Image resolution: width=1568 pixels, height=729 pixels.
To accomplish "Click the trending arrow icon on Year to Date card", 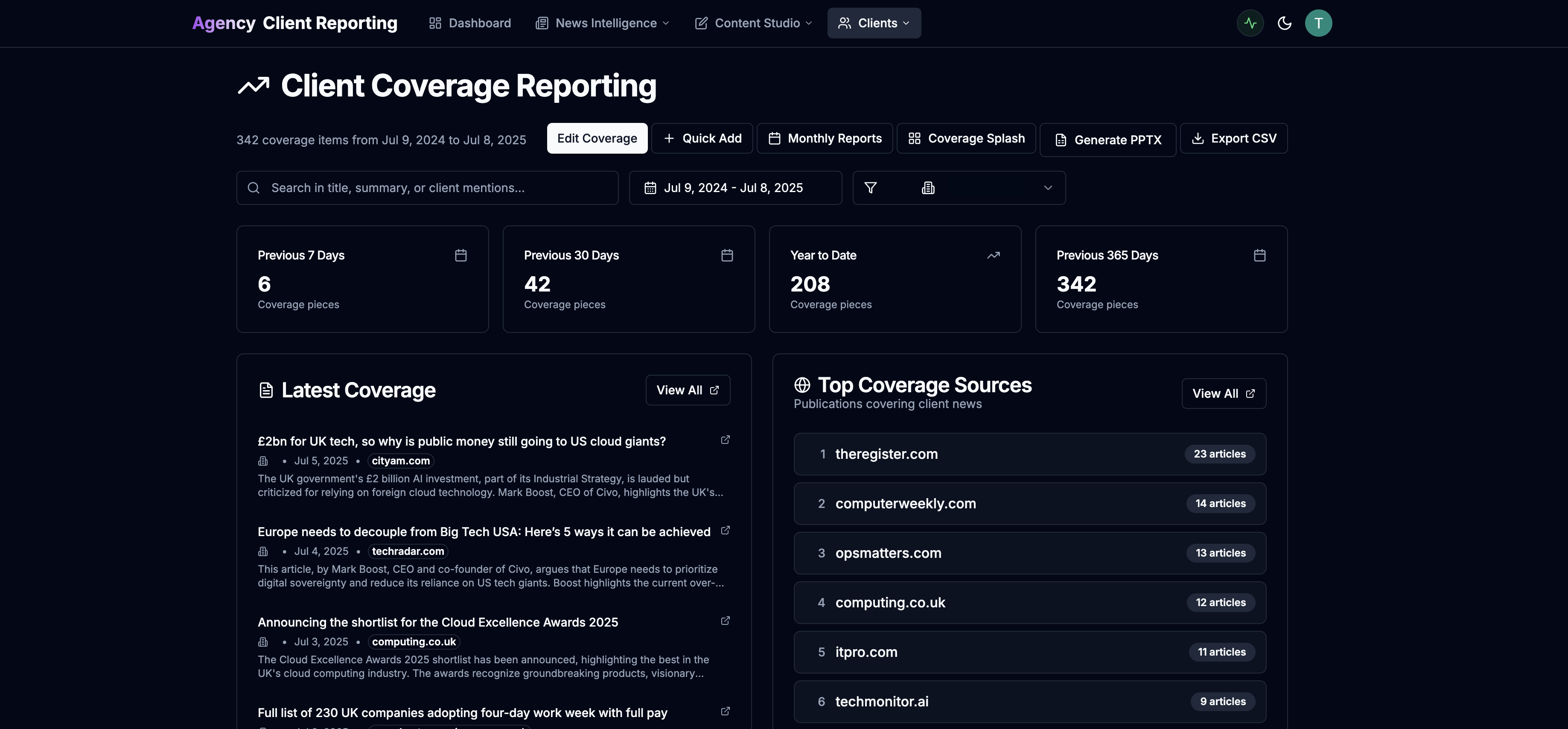I will (994, 256).
